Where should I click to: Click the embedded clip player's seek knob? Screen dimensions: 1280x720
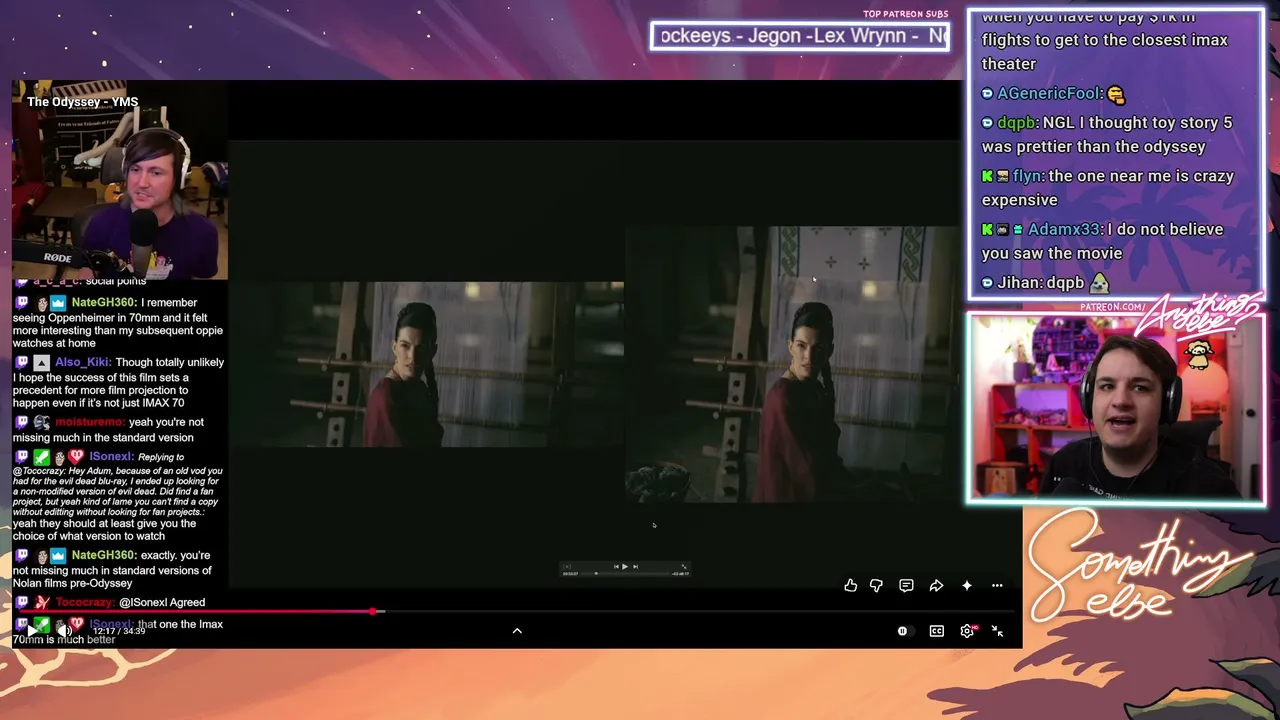(x=596, y=573)
